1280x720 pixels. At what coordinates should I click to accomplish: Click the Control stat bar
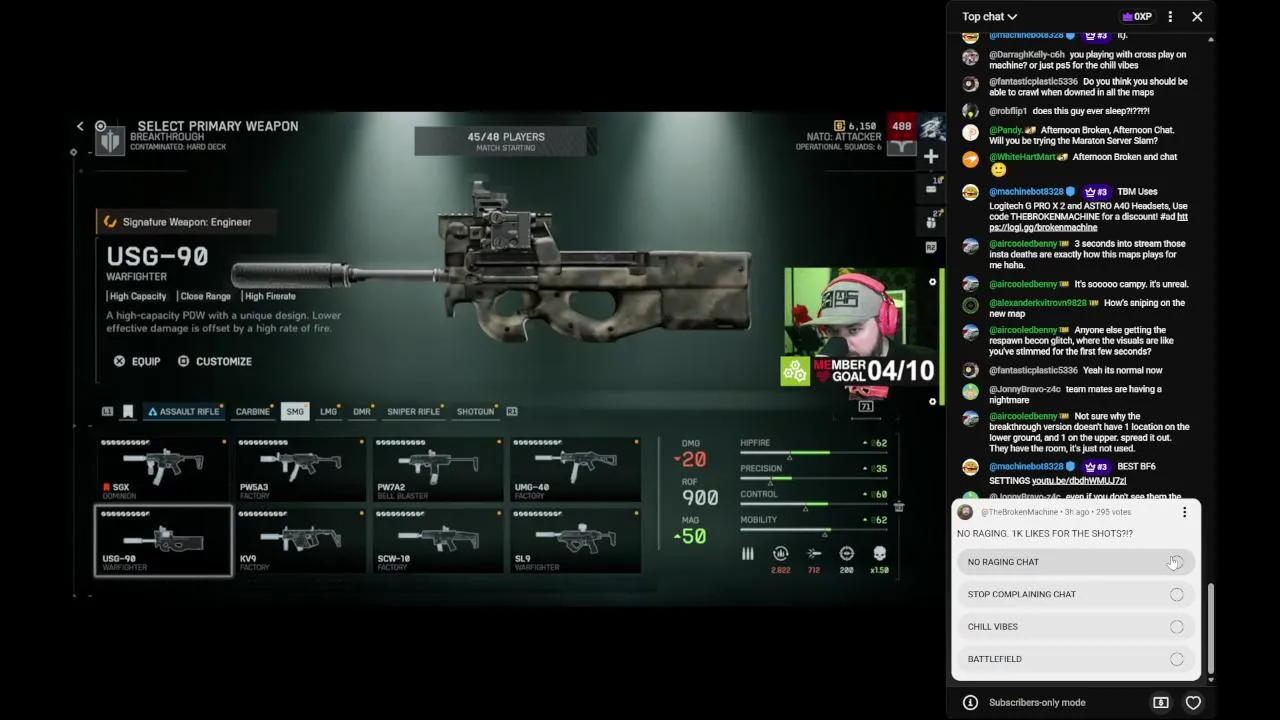[x=813, y=504]
